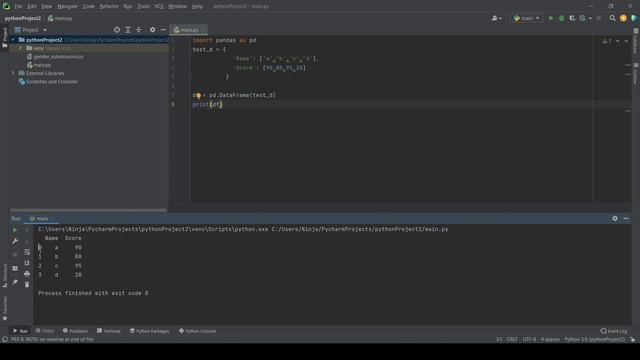Open the View menu
The image size is (640, 360).
coord(46,7)
